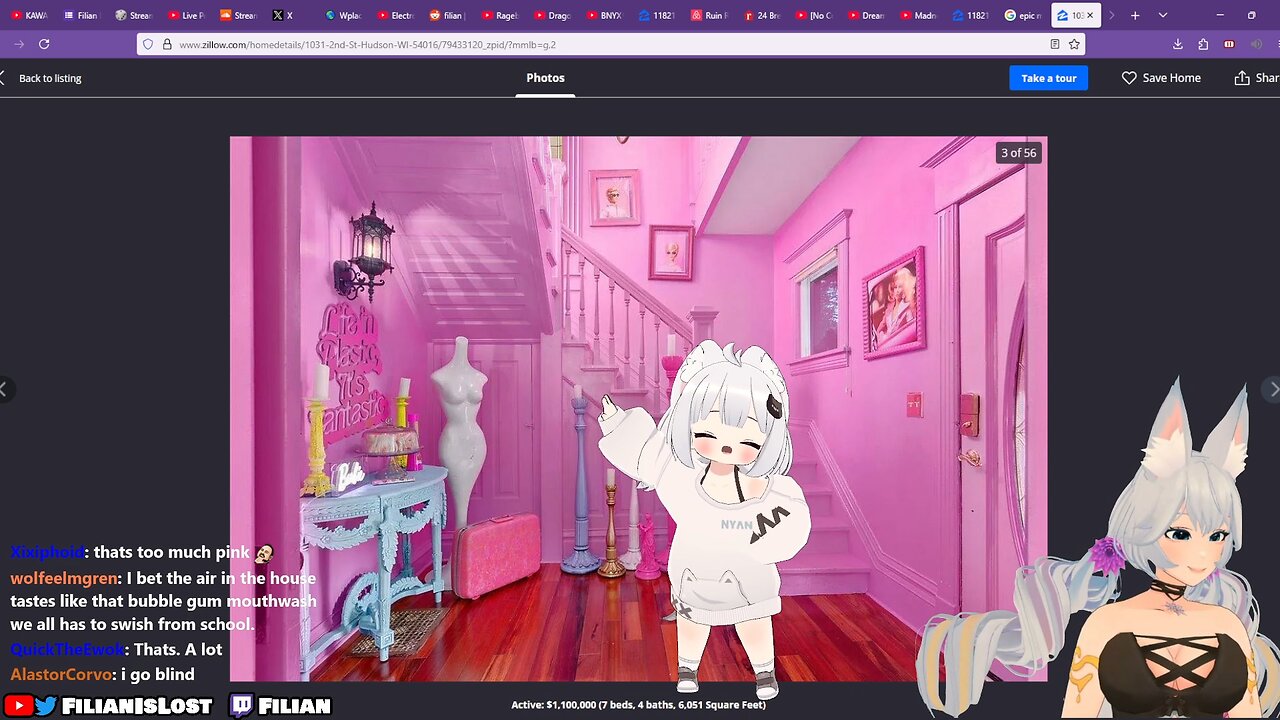Click the YouTube logo in the overlay

18,706
